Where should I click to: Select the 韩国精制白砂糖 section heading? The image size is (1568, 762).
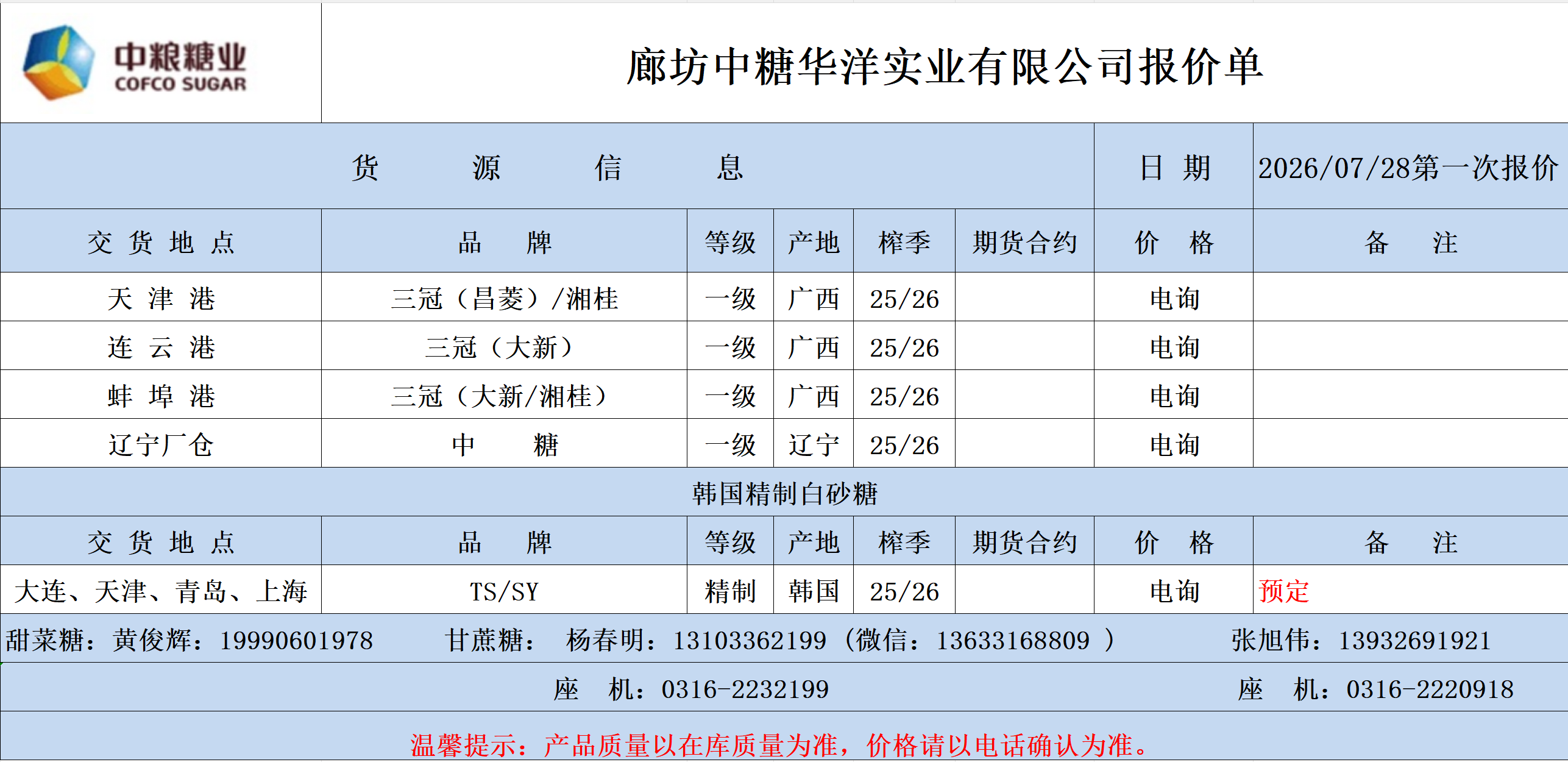pos(784,493)
